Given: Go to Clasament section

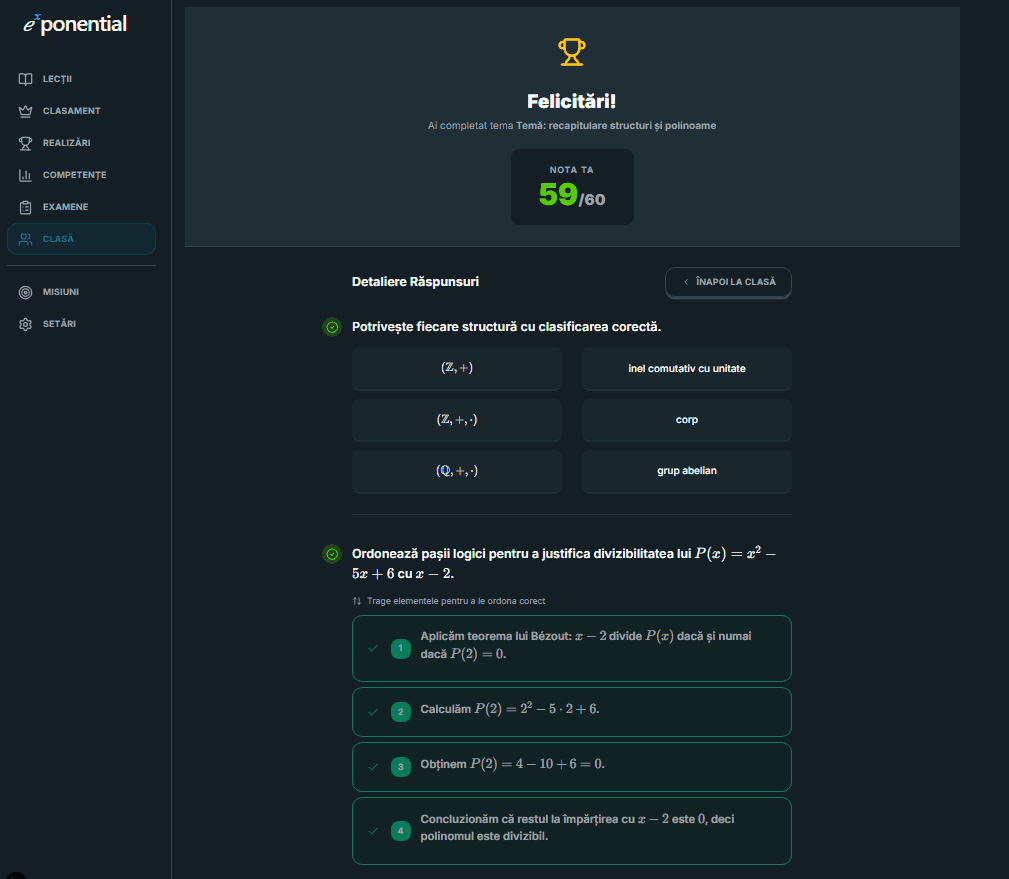Looking at the screenshot, I should pos(81,111).
